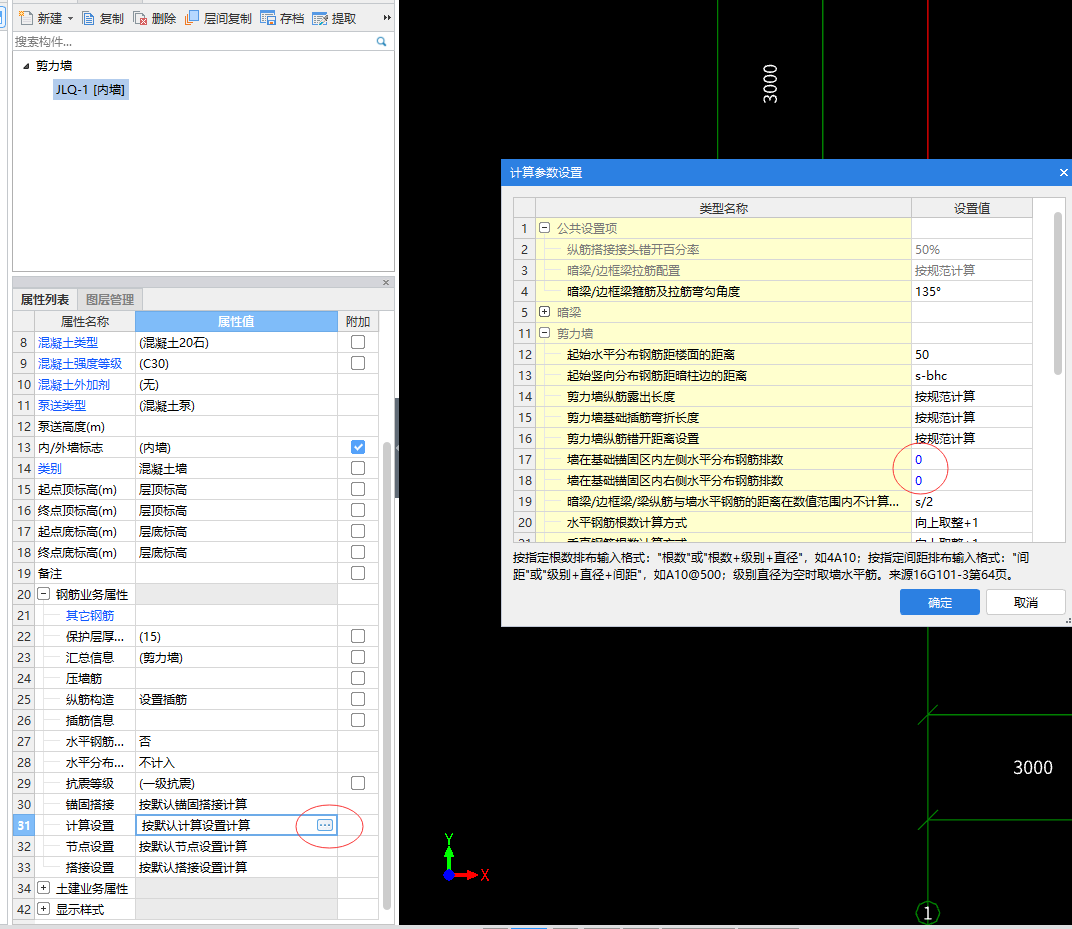1072x929 pixels.
Task: Click the toolbar overflow double-arrow icon
Action: click(x=387, y=18)
